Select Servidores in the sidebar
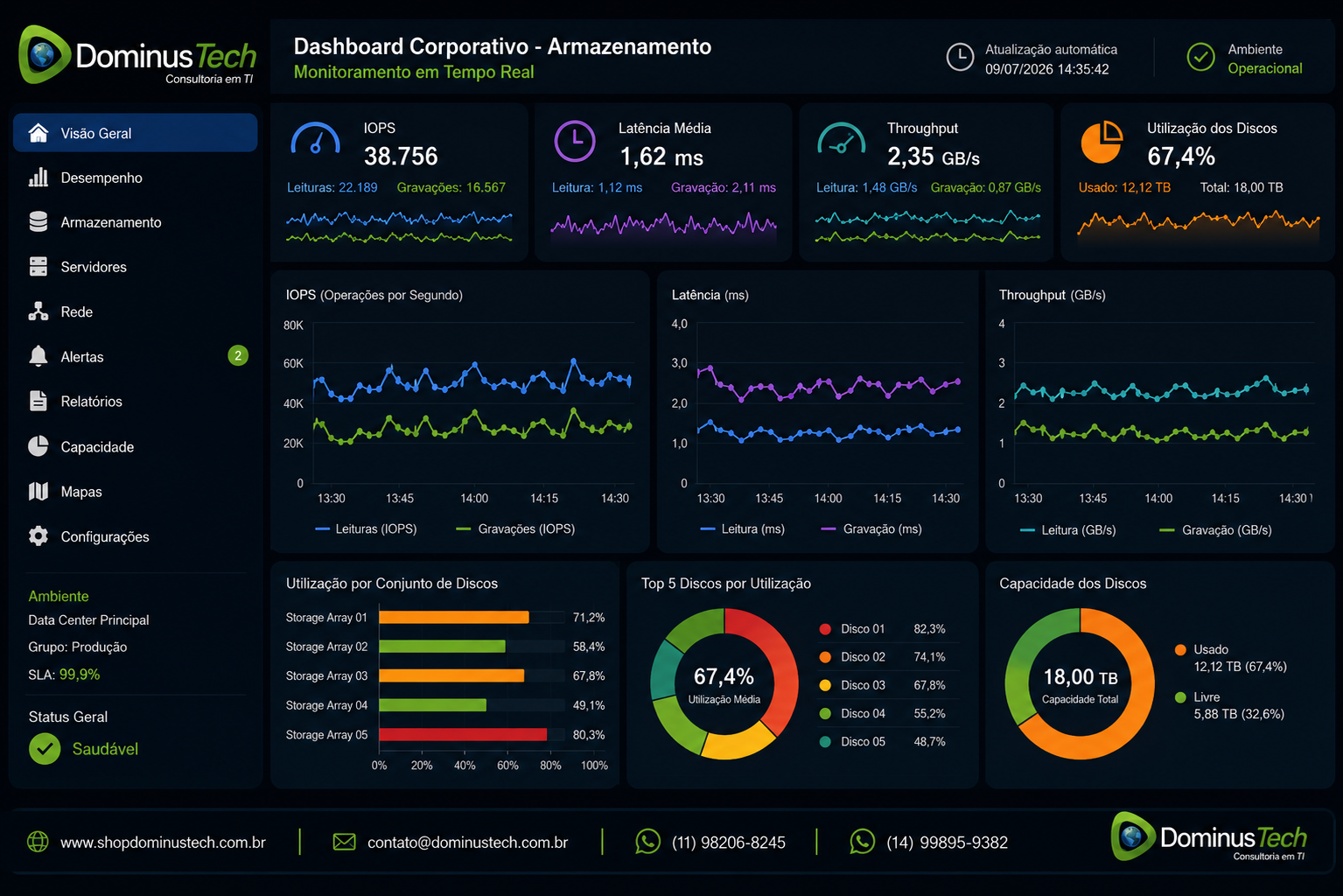The height and width of the screenshot is (896, 1343). 136,267
